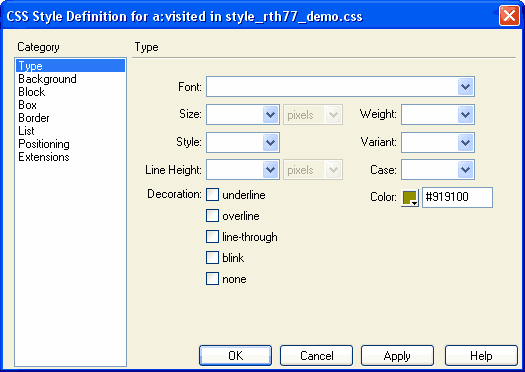Open the Variant dropdown
525x372 pixels.
[x=465, y=143]
